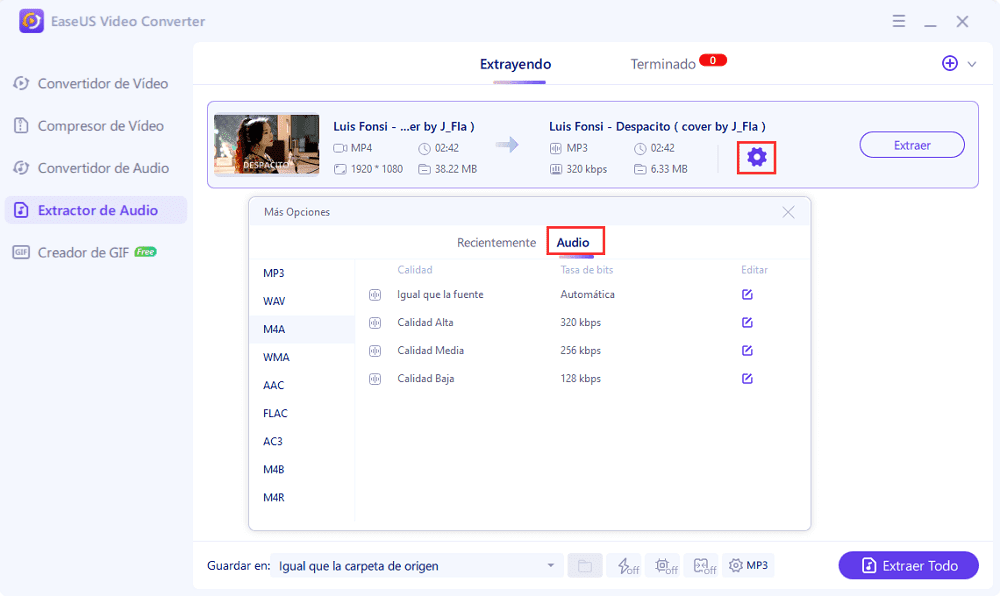This screenshot has width=1000, height=596.
Task: Click the audio icon beside Igual que la fuente
Action: pyautogui.click(x=375, y=294)
